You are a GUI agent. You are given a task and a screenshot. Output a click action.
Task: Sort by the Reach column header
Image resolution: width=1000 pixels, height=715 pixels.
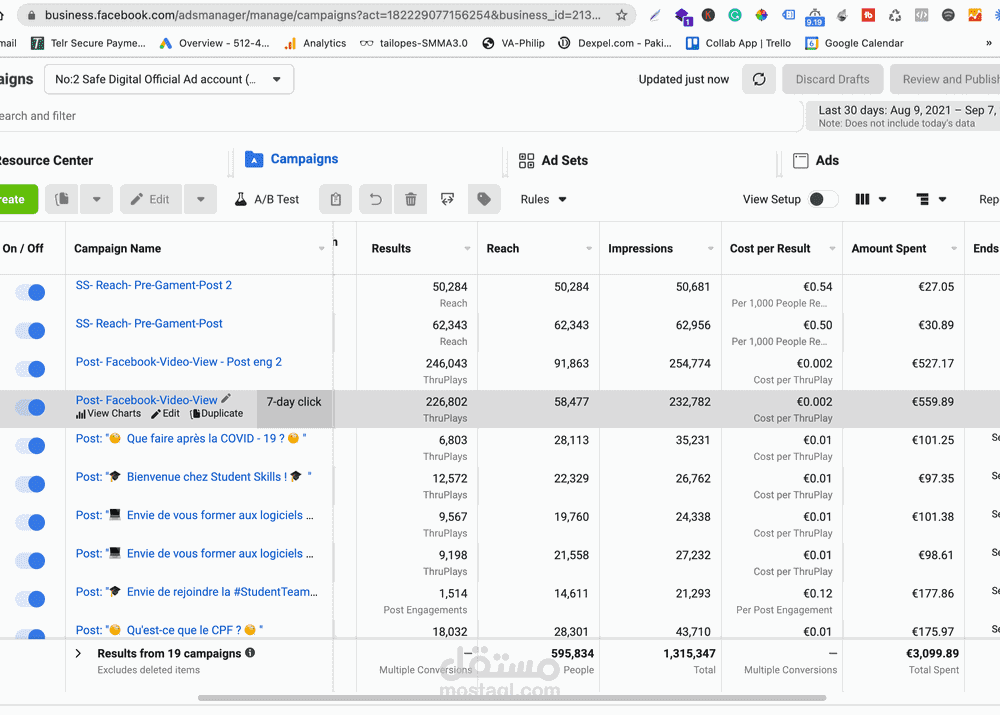click(503, 248)
